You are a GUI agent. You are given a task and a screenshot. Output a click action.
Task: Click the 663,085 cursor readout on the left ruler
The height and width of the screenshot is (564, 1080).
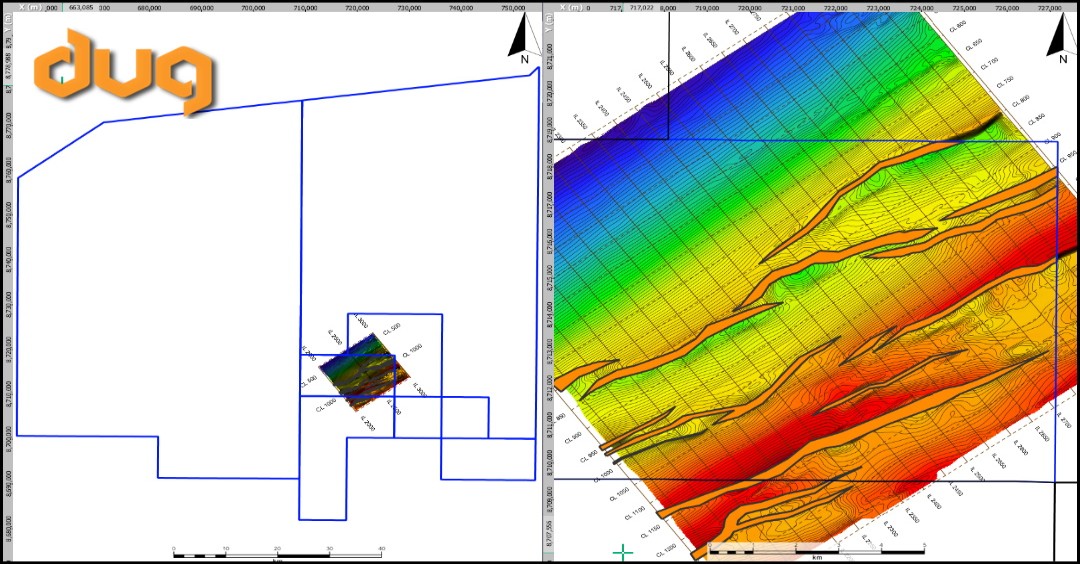pyautogui.click(x=81, y=7)
